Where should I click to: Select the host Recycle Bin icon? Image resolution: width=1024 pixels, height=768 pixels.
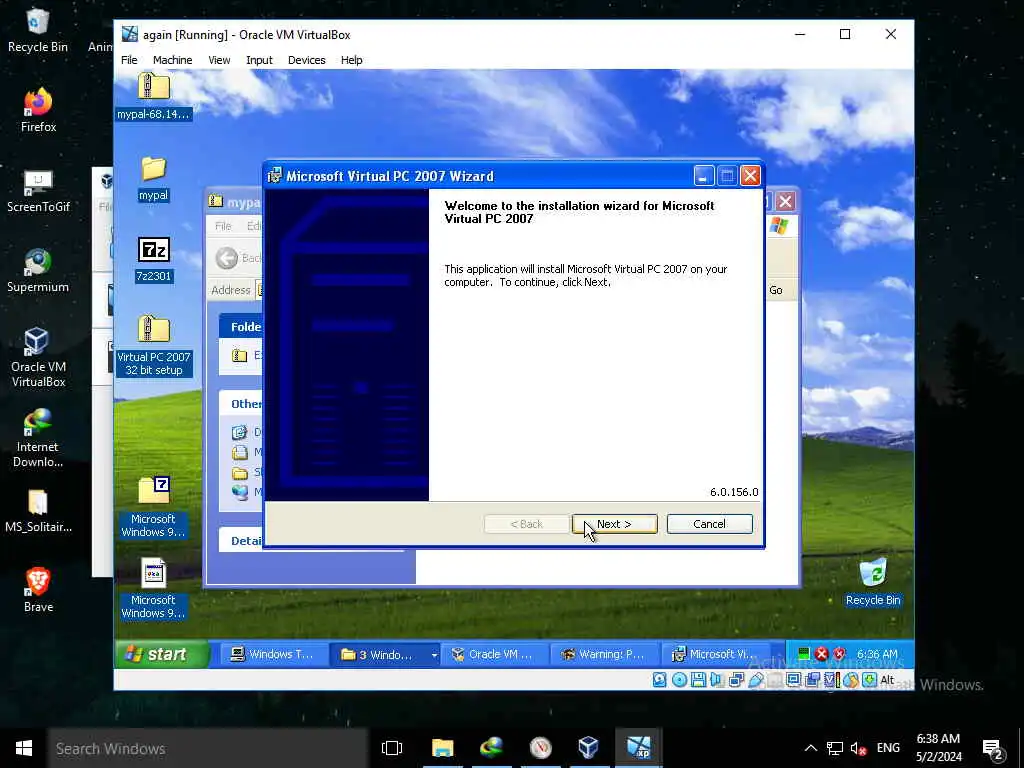coord(37,31)
